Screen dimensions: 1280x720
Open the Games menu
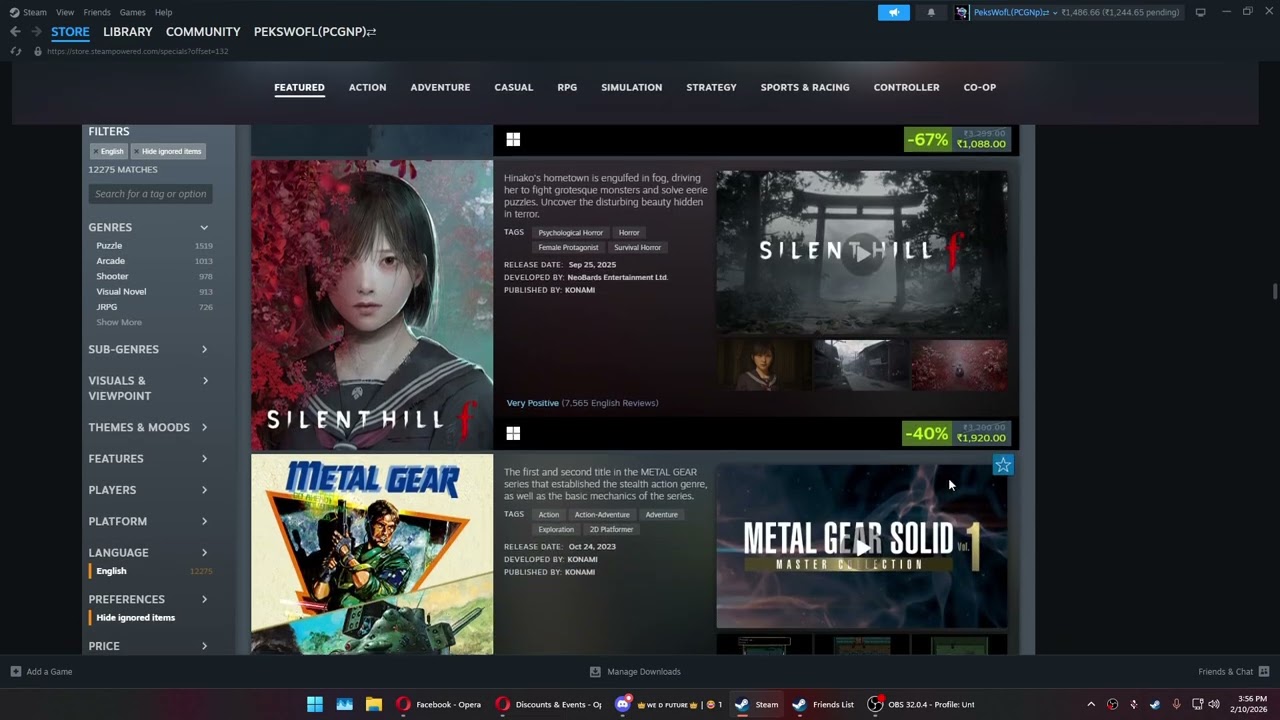[132, 12]
